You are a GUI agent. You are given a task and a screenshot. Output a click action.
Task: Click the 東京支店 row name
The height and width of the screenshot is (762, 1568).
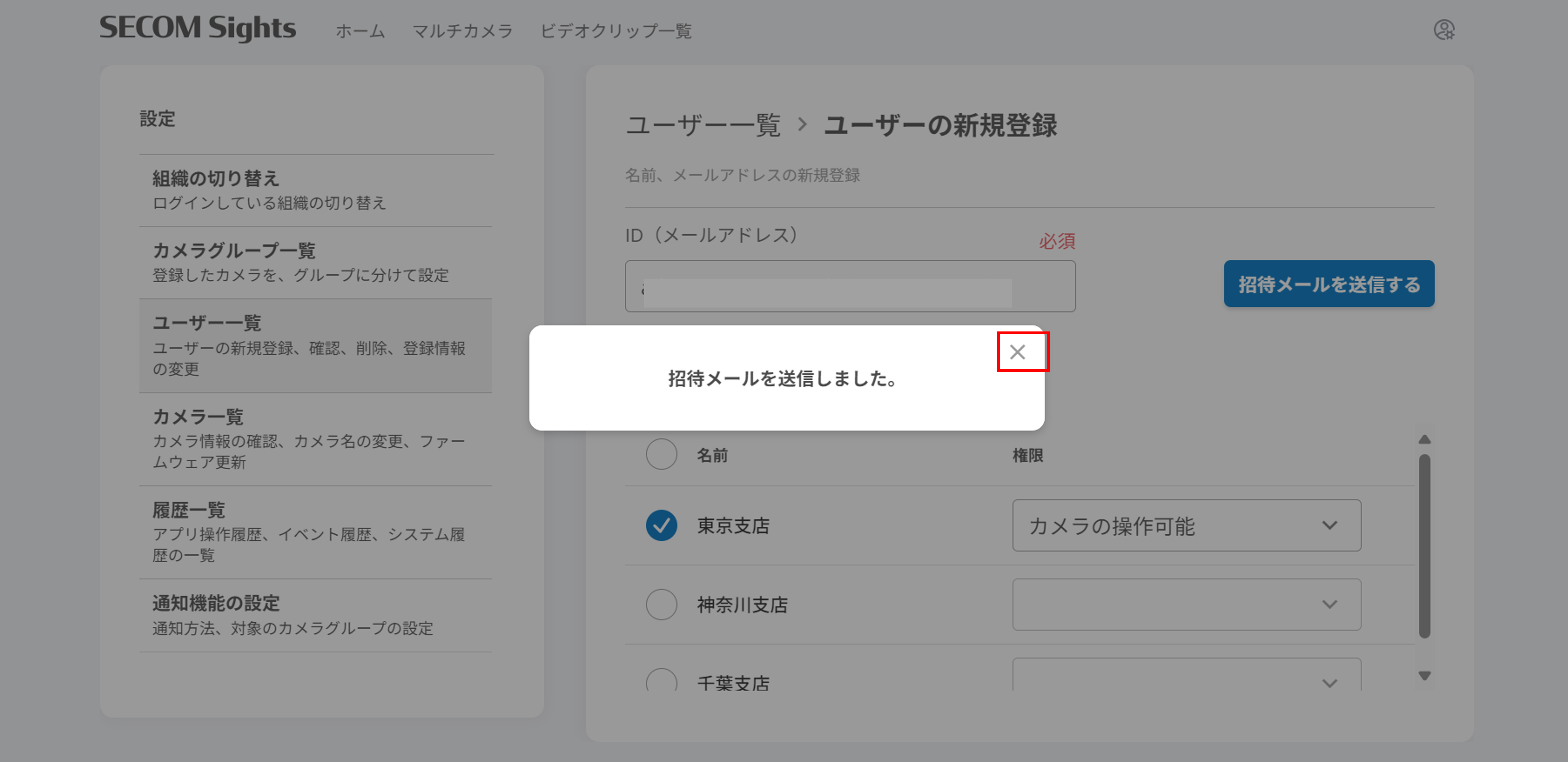(733, 525)
